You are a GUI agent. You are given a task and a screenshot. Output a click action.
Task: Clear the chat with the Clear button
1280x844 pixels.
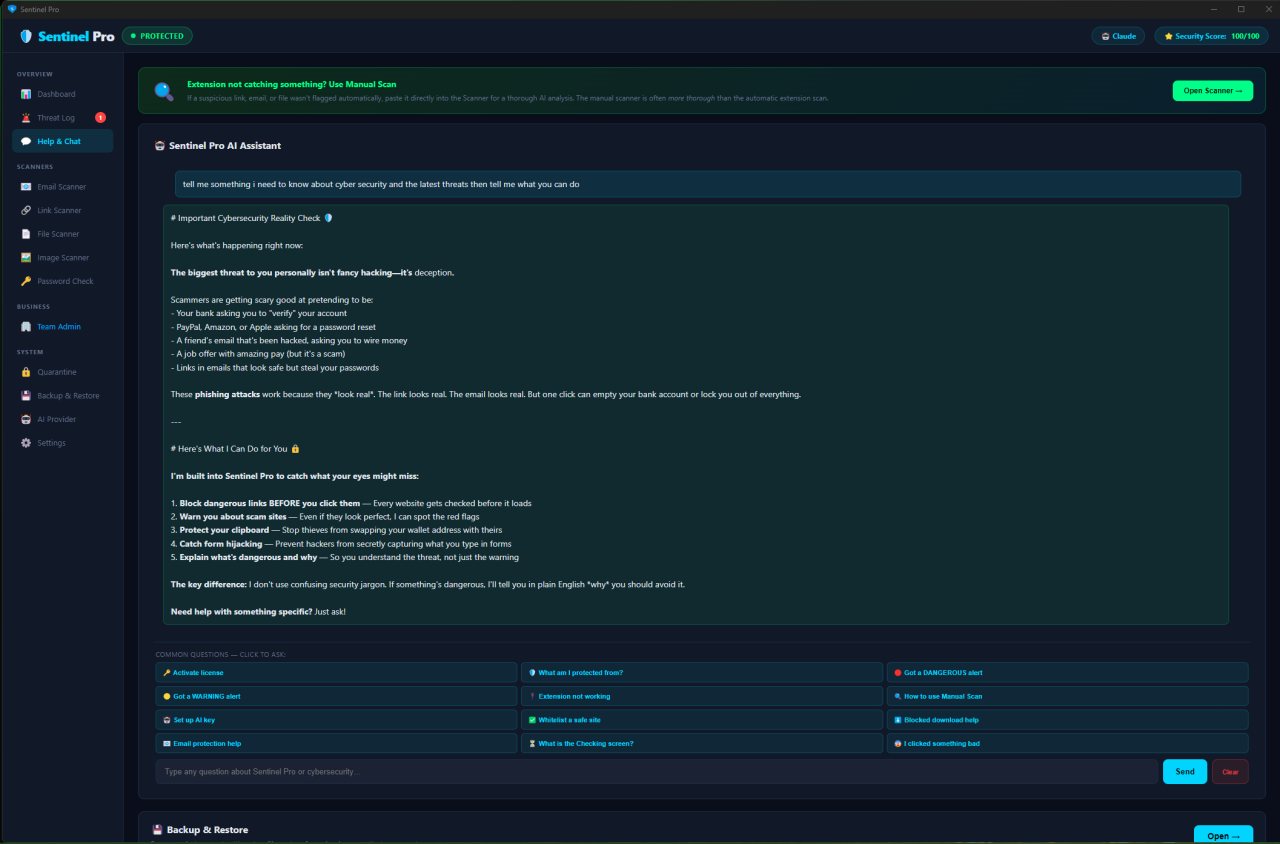[x=1230, y=771]
